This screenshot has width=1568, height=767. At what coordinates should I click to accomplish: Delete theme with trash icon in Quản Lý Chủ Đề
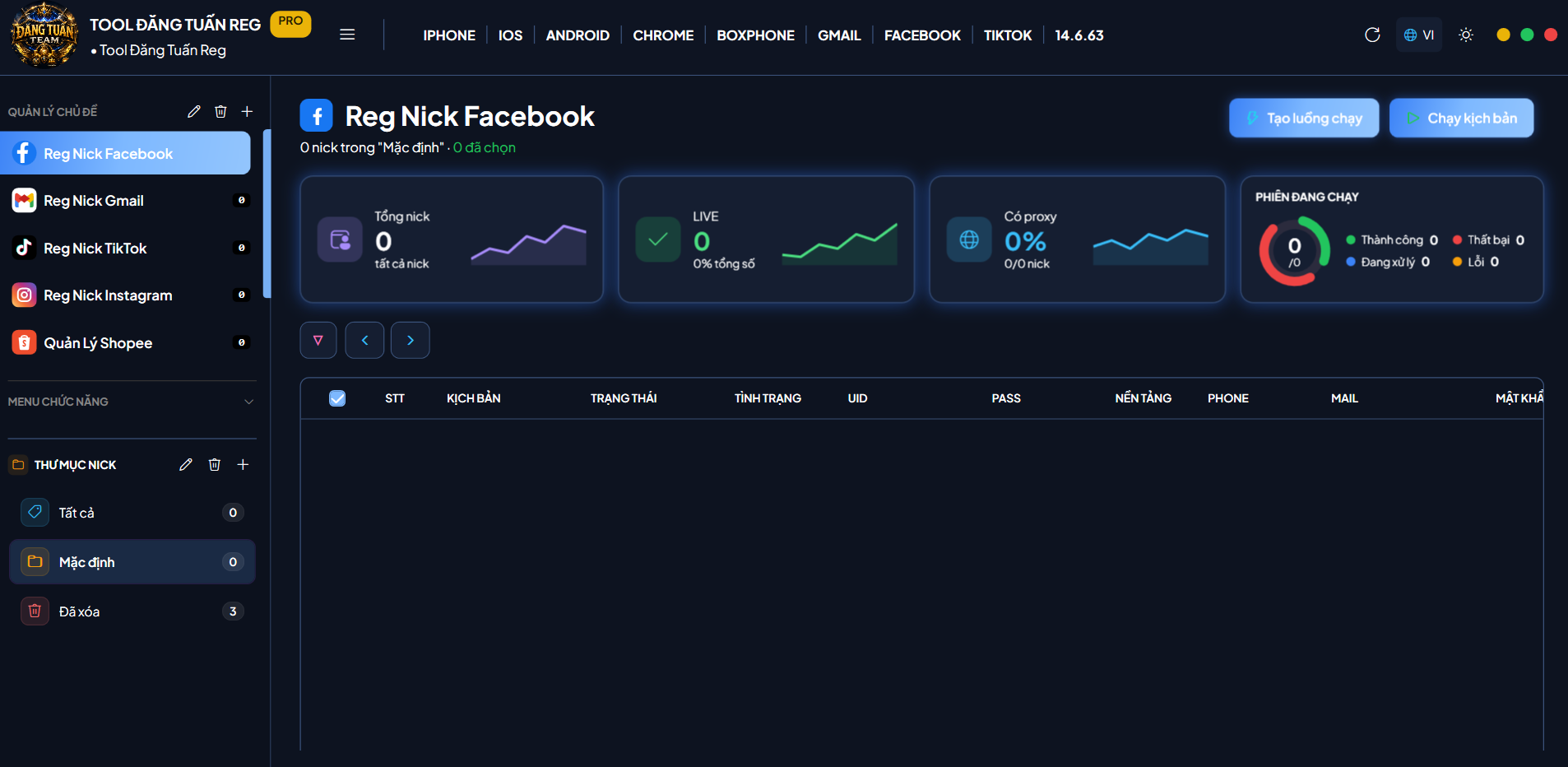point(220,111)
